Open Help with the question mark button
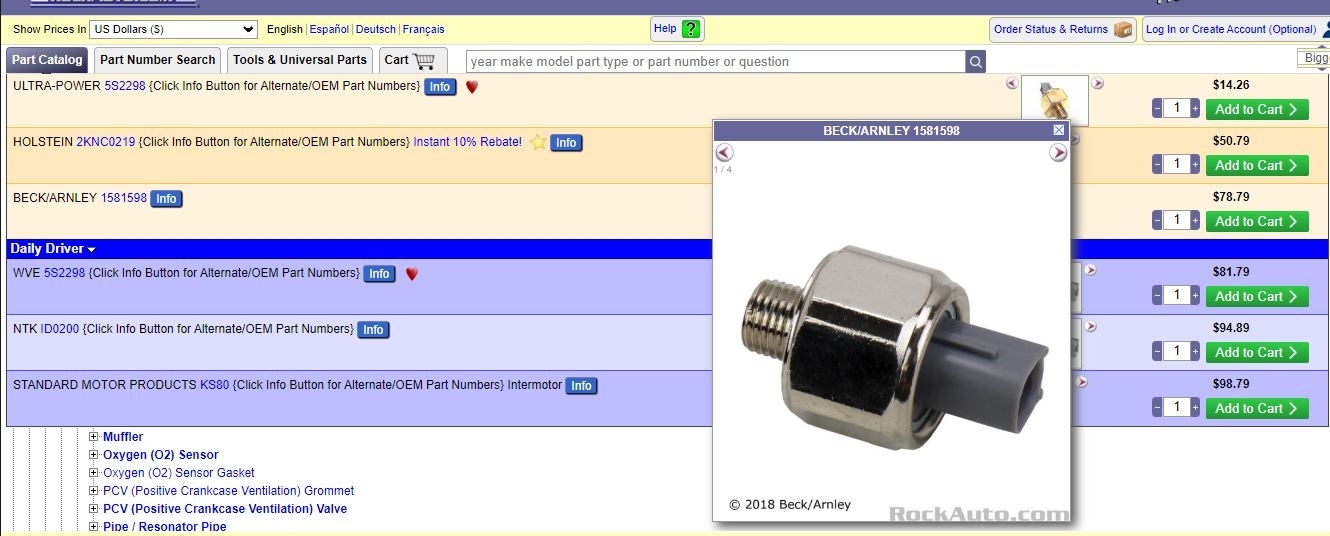Screen dimensions: 1330x536 click(x=677, y=29)
